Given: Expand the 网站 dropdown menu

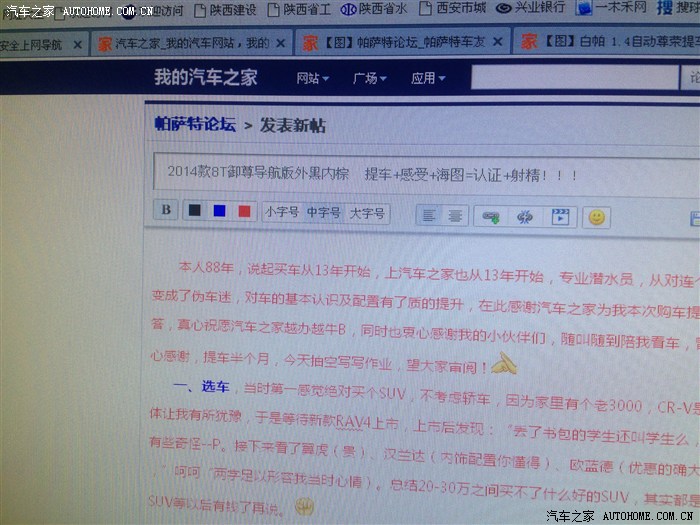Looking at the screenshot, I should coord(311,78).
